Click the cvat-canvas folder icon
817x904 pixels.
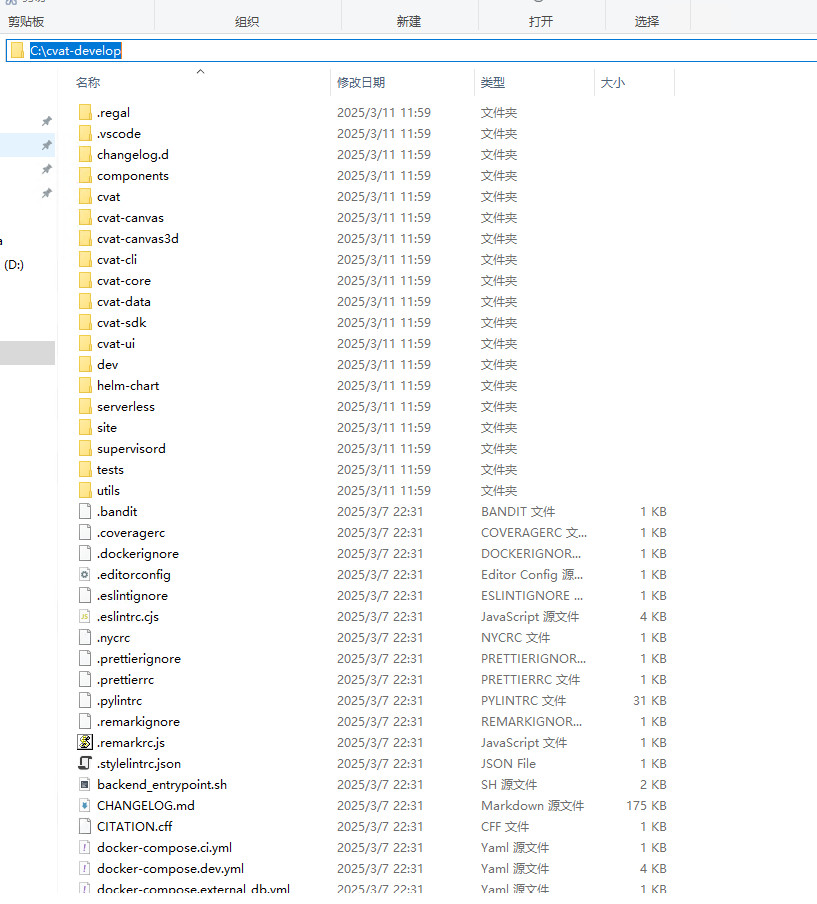tap(85, 217)
